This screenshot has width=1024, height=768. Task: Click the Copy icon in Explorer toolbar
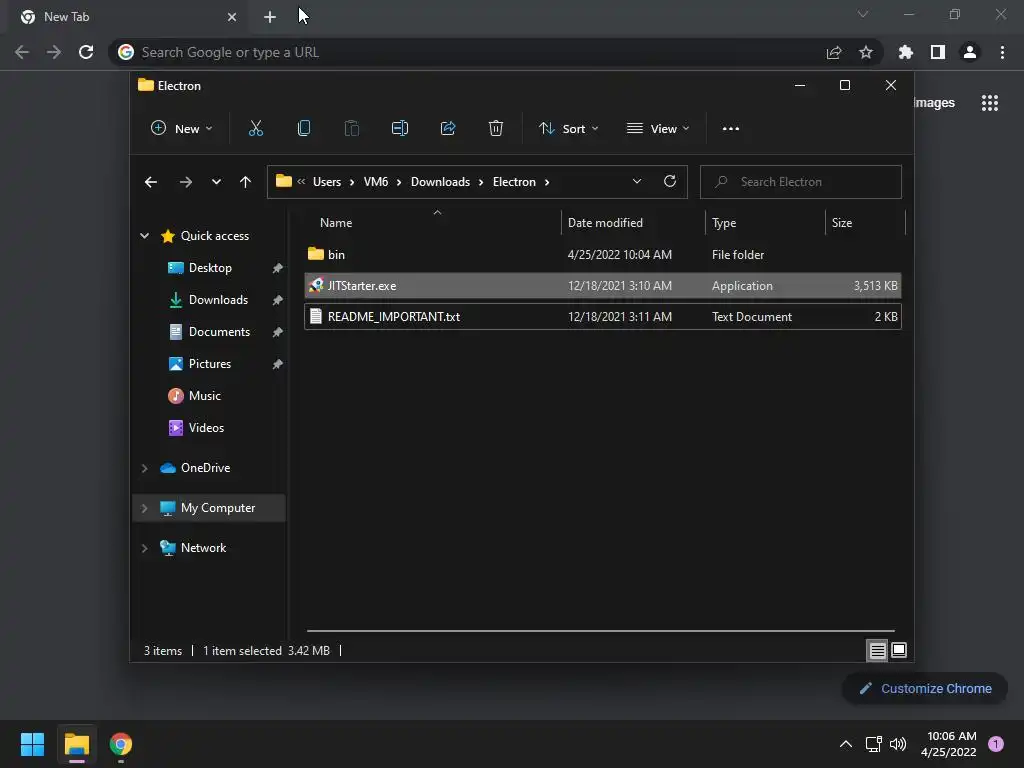coord(304,129)
